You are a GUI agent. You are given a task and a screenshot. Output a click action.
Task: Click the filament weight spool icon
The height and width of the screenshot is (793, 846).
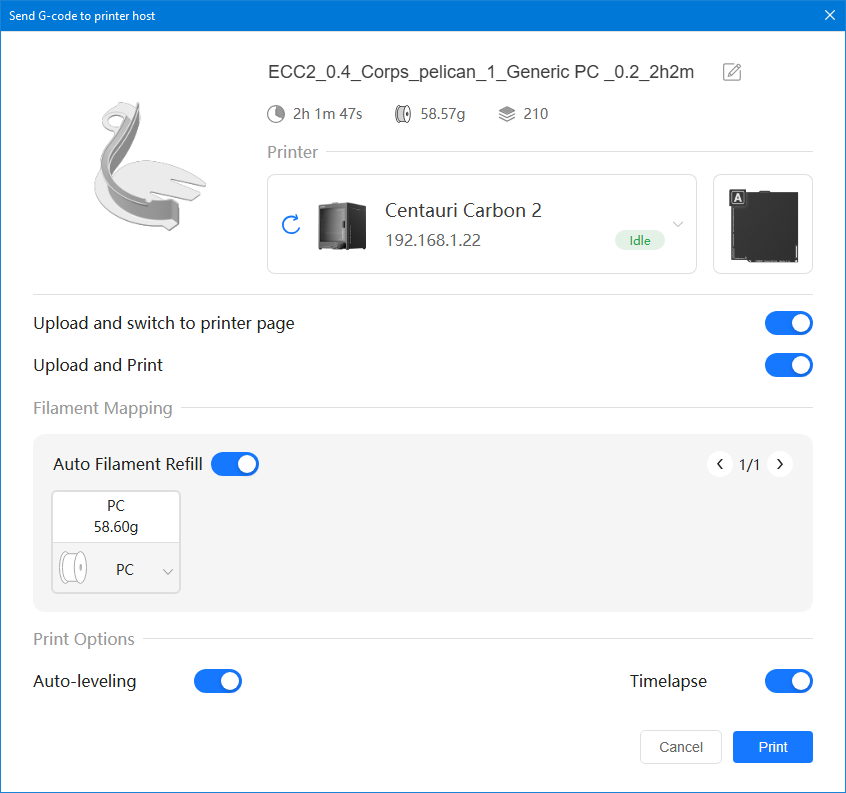point(403,114)
